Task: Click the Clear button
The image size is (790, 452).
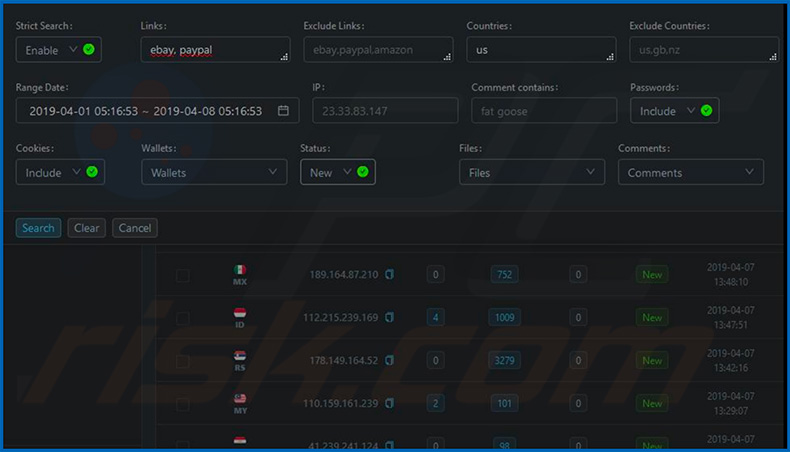Action: click(87, 228)
